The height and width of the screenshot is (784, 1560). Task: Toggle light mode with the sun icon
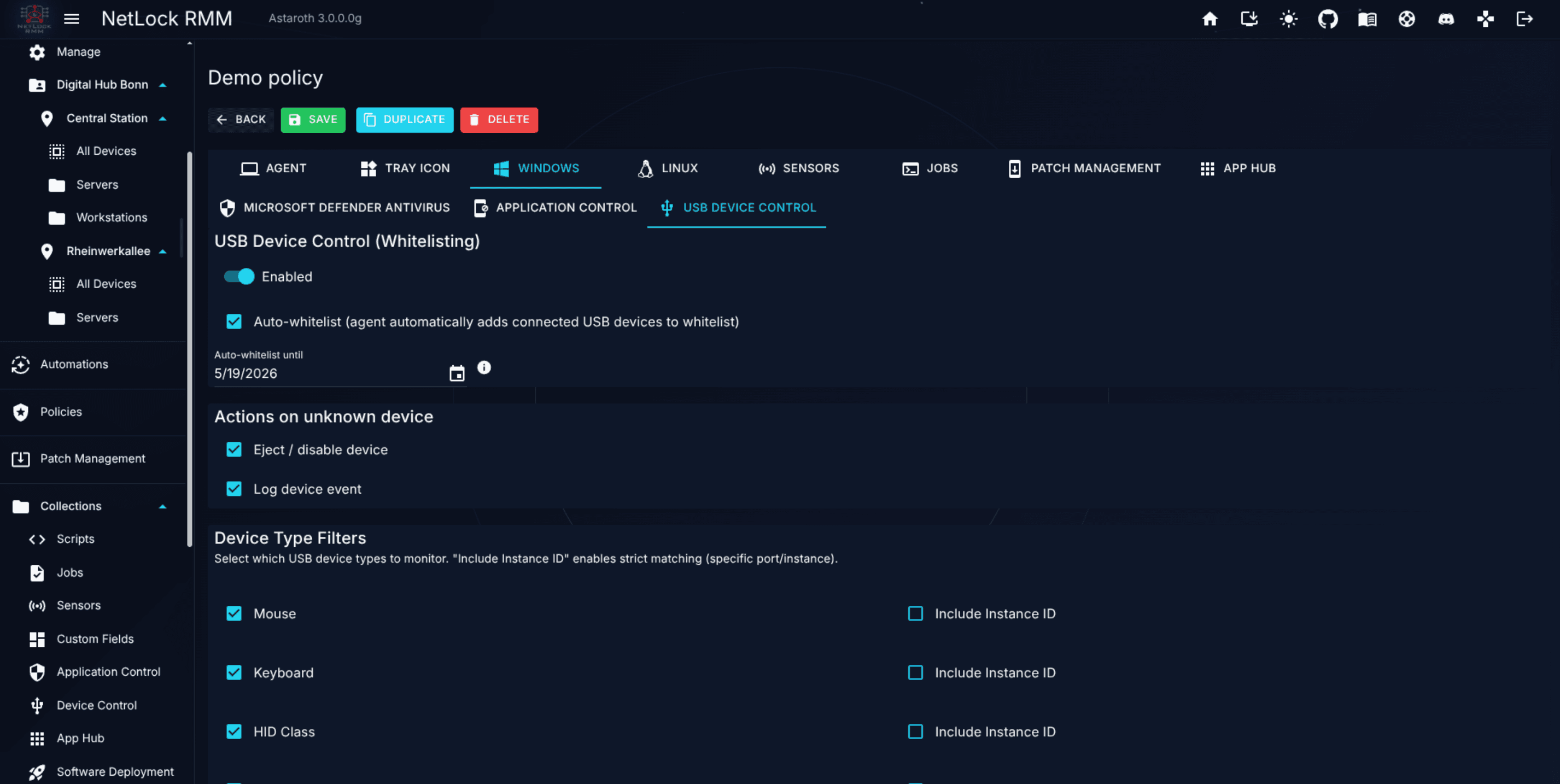click(x=1288, y=19)
